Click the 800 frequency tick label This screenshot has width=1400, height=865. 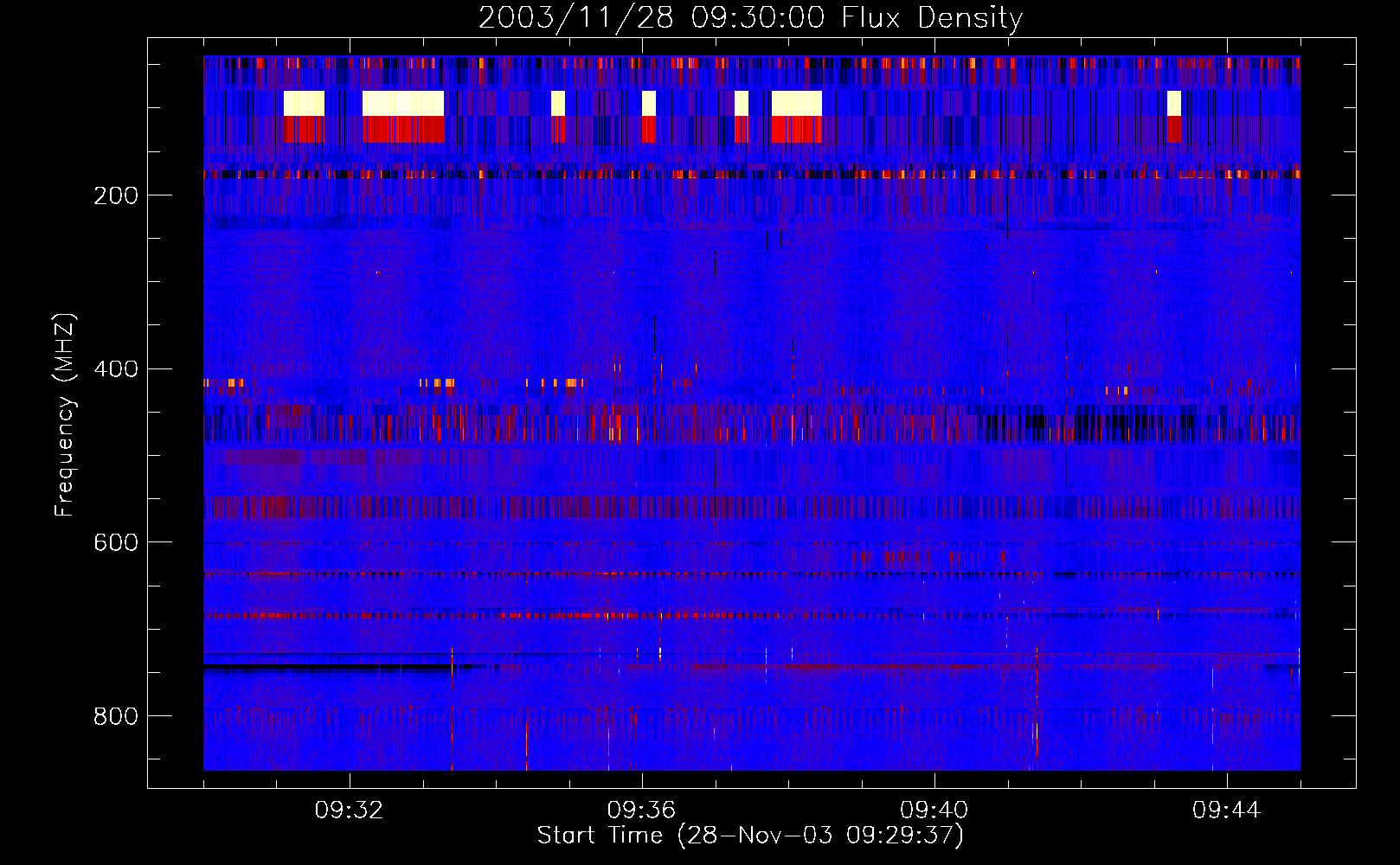(x=116, y=716)
